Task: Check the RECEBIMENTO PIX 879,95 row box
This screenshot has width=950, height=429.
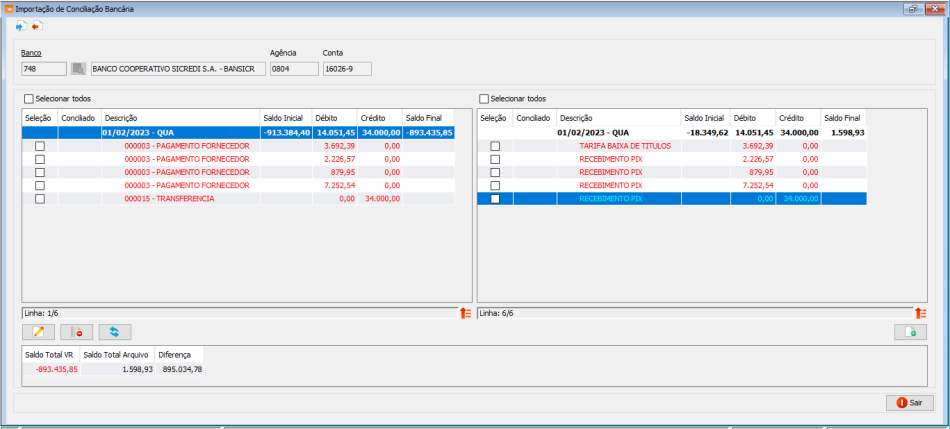Action: 495,172
